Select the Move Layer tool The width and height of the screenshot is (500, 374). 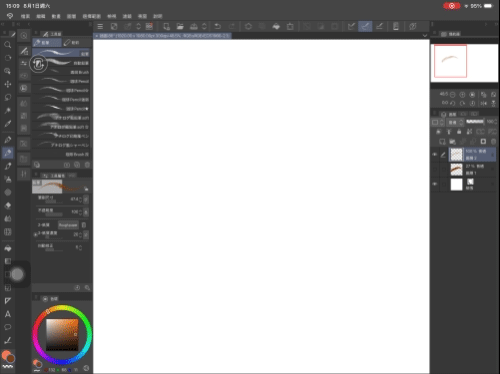click(x=7, y=84)
